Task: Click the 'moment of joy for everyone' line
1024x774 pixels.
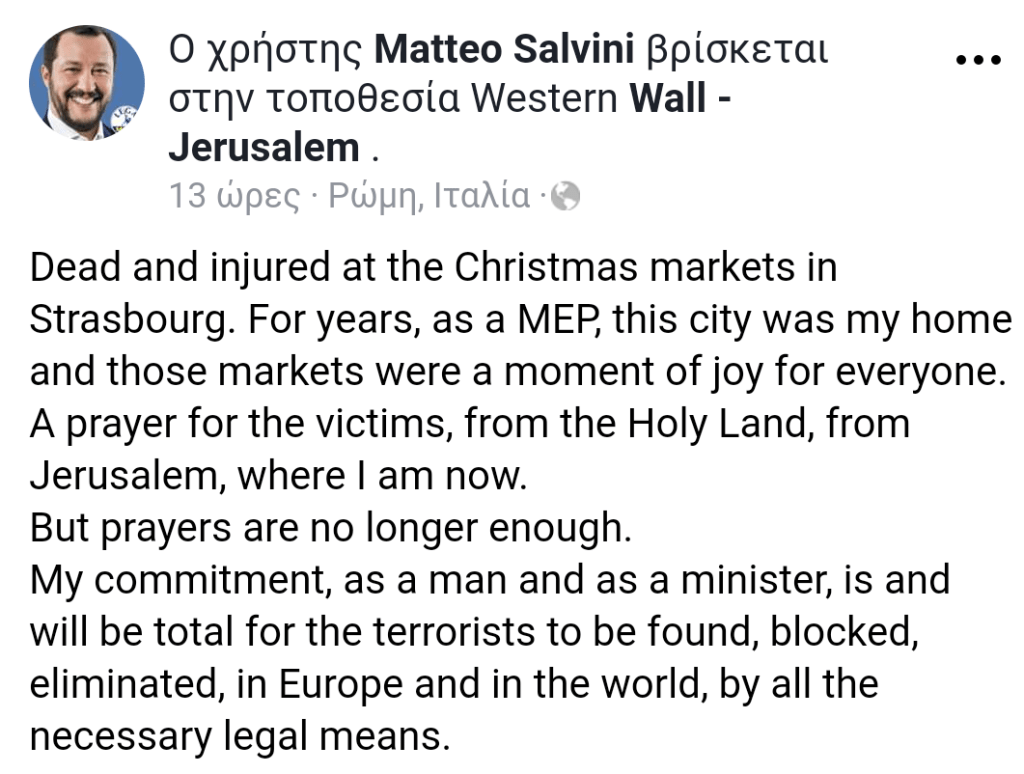Action: (x=518, y=372)
